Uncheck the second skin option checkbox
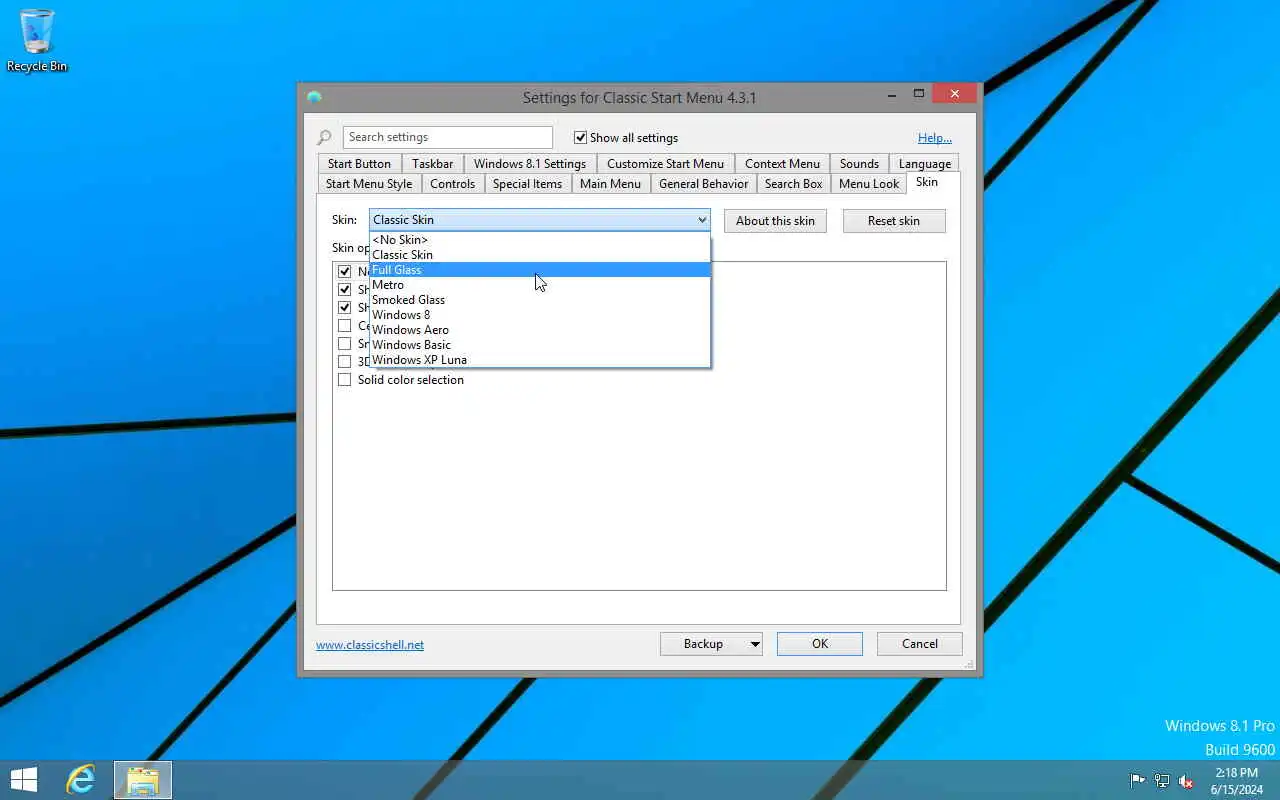Viewport: 1280px width, 800px height. [x=344, y=290]
